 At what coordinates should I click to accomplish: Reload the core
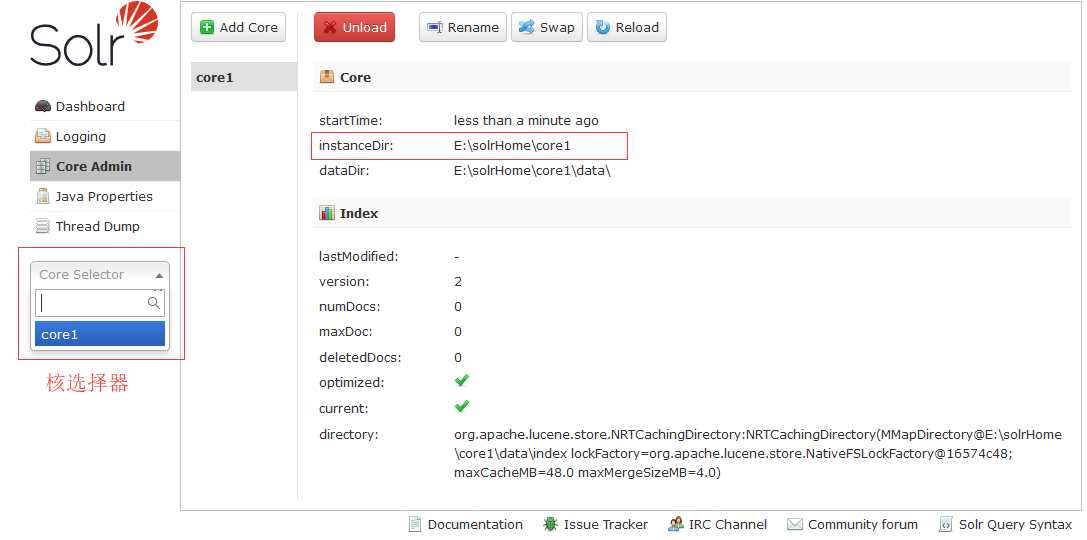click(627, 28)
